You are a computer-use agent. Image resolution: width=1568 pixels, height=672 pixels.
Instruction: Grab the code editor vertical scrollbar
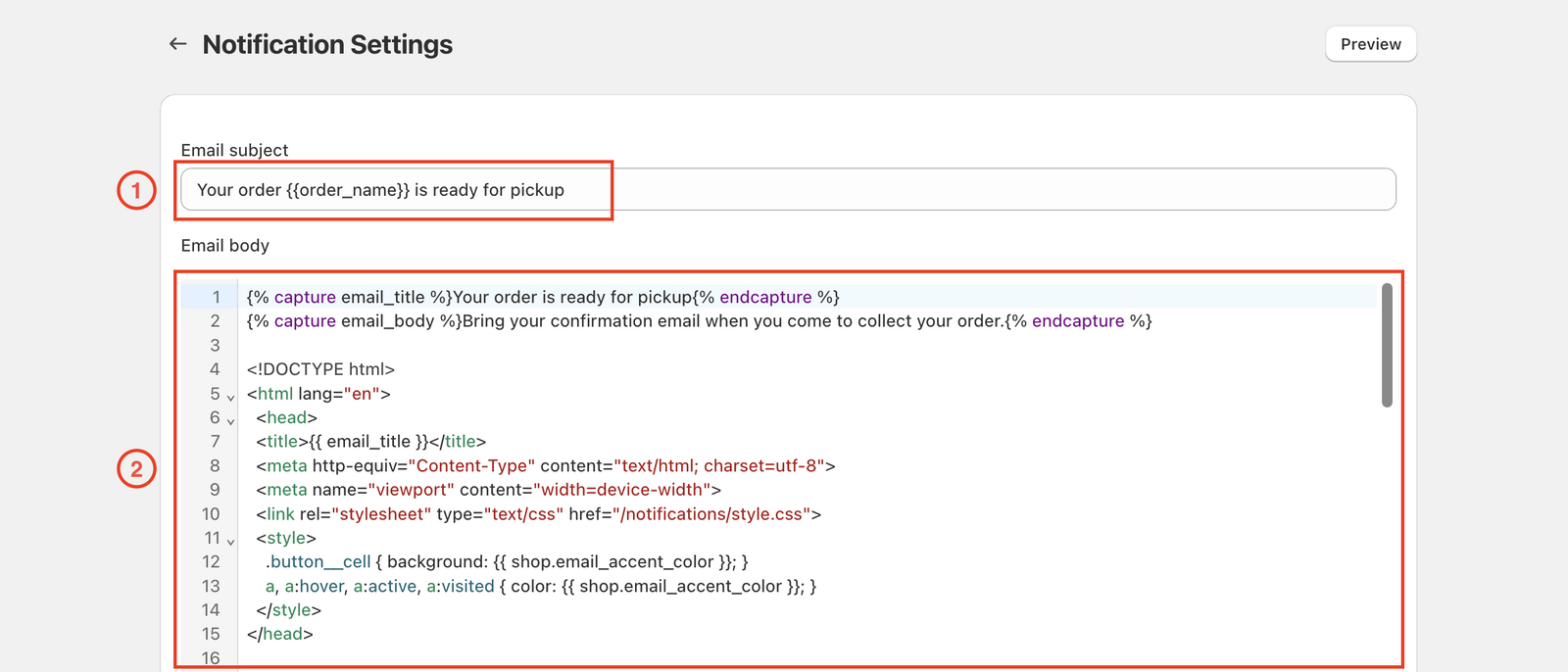(x=1387, y=345)
